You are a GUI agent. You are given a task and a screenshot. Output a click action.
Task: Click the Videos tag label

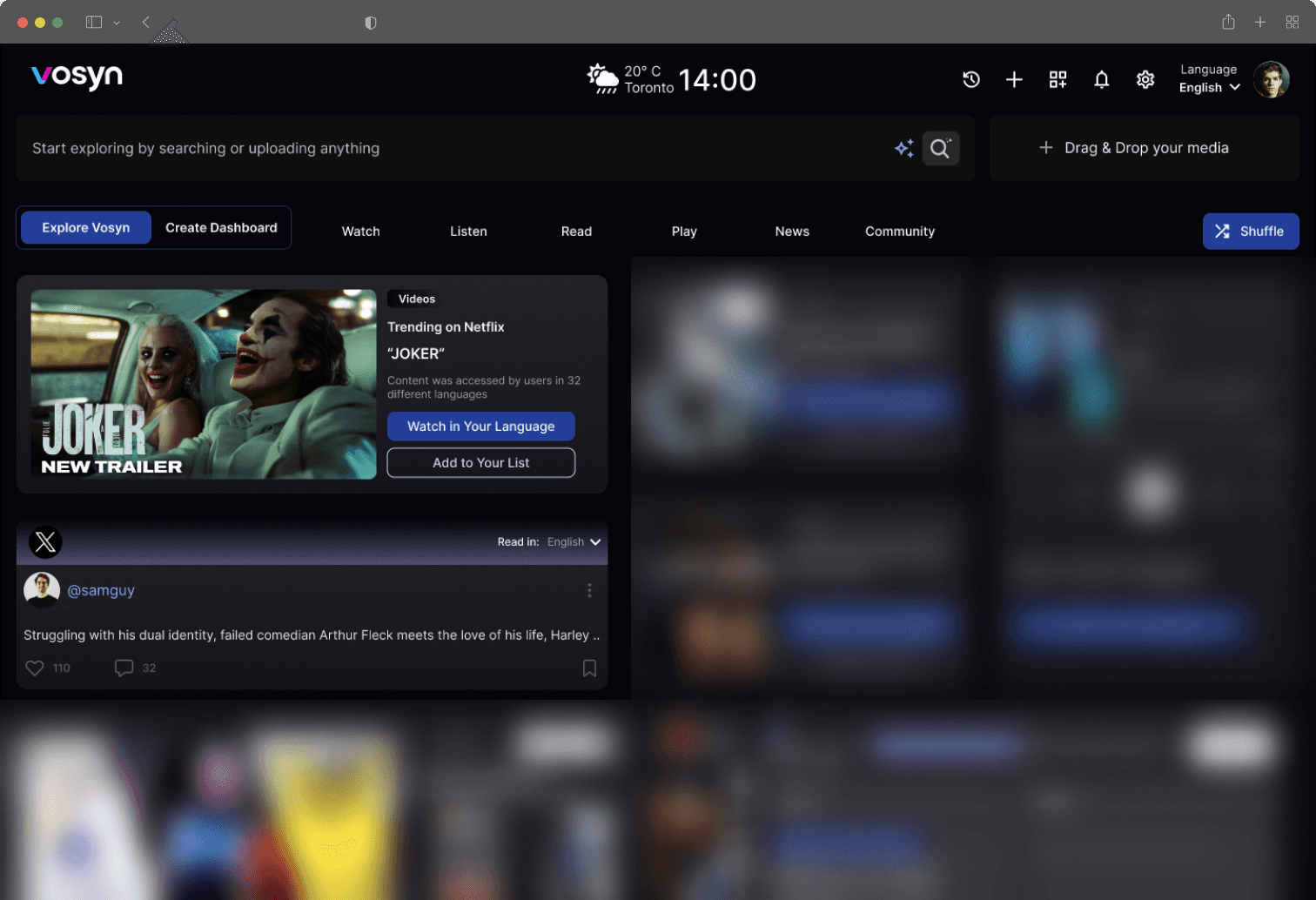[x=417, y=299]
